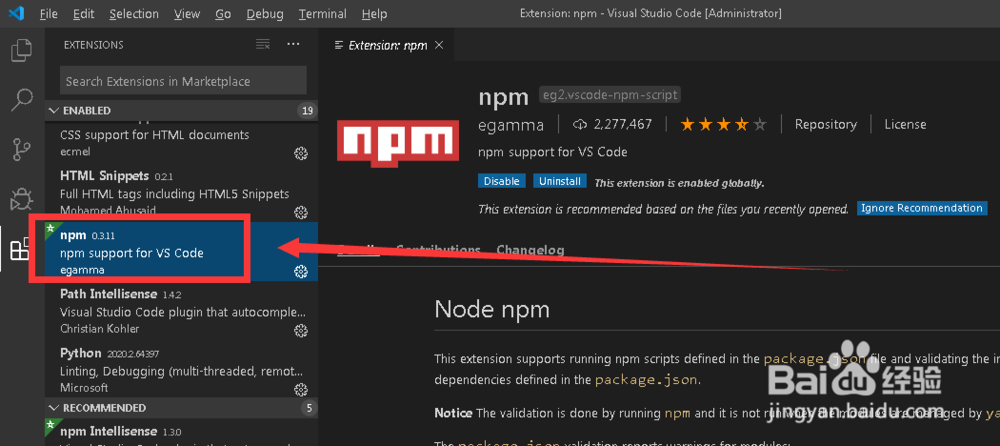The height and width of the screenshot is (446, 1000).
Task: Open the Terminal menu
Action: click(x=323, y=13)
